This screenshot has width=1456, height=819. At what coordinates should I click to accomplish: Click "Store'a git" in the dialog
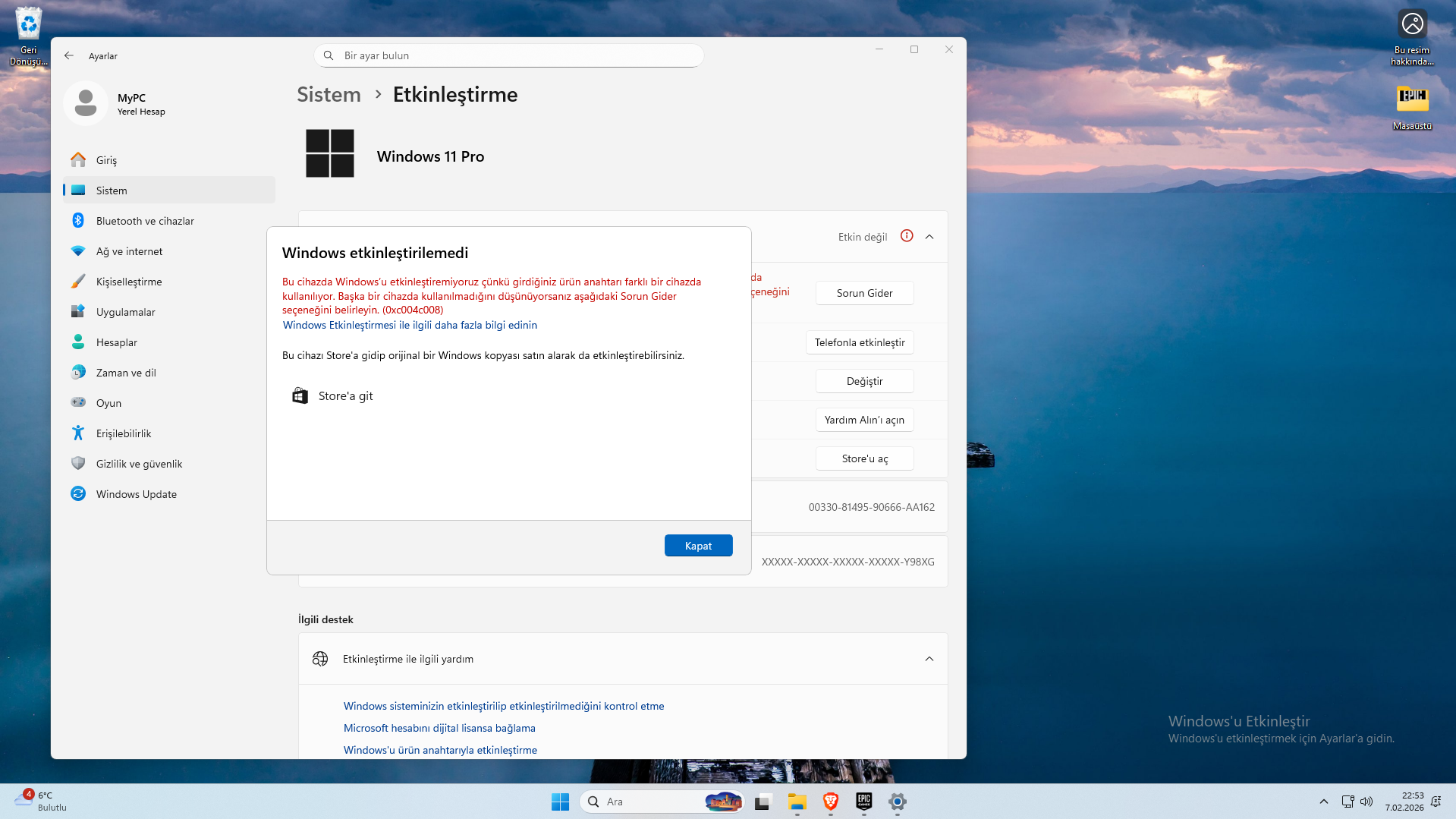click(x=345, y=395)
